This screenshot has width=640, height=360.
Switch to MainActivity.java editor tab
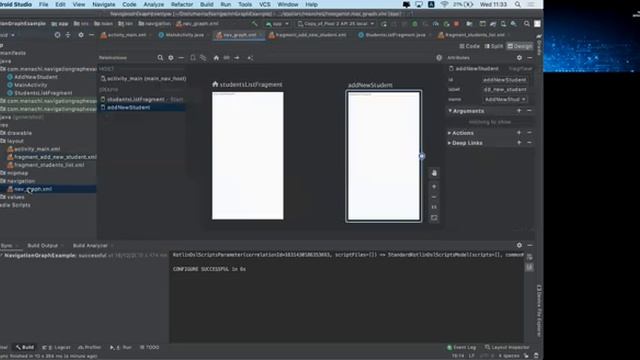[x=181, y=35]
